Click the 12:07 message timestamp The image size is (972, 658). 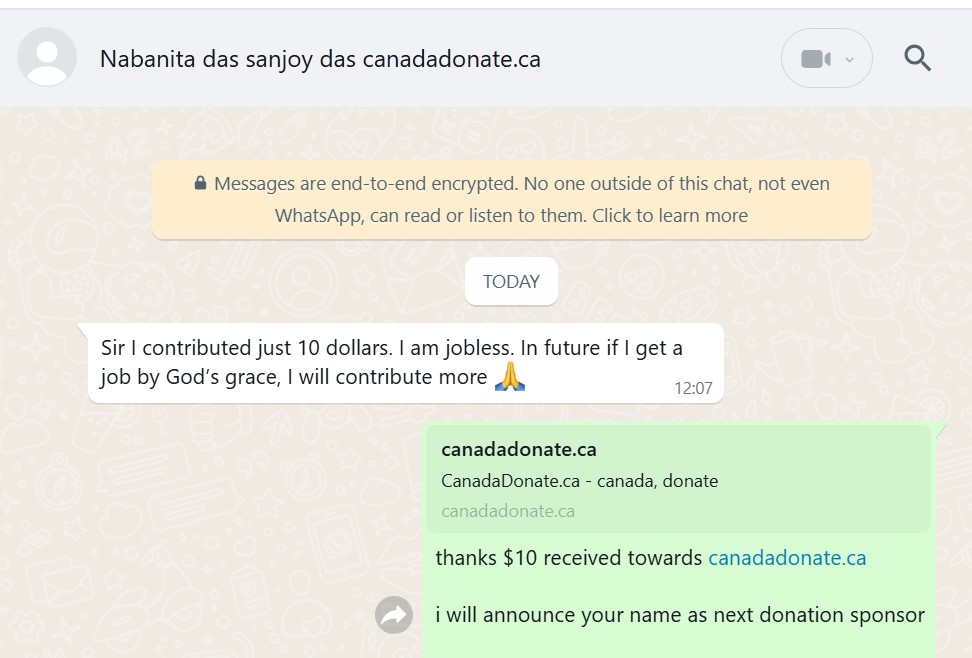[x=693, y=388]
